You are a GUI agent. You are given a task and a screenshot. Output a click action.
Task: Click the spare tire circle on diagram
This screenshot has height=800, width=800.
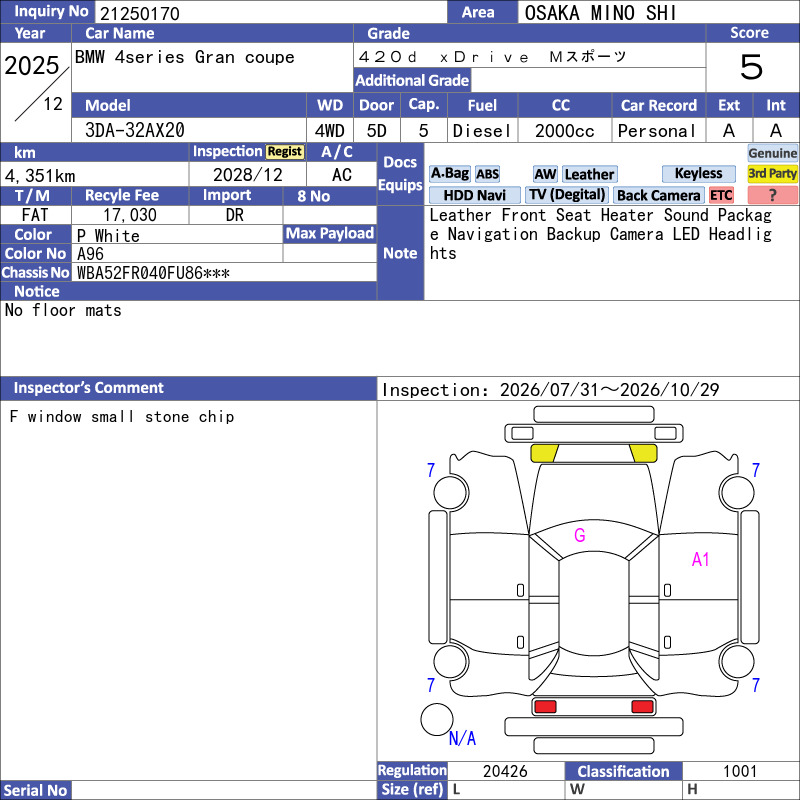click(437, 719)
